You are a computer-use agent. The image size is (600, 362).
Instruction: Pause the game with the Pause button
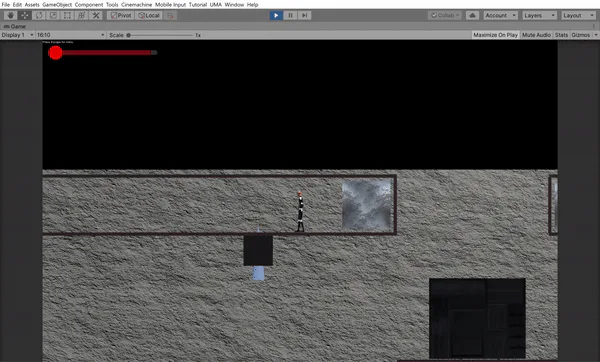pos(290,15)
